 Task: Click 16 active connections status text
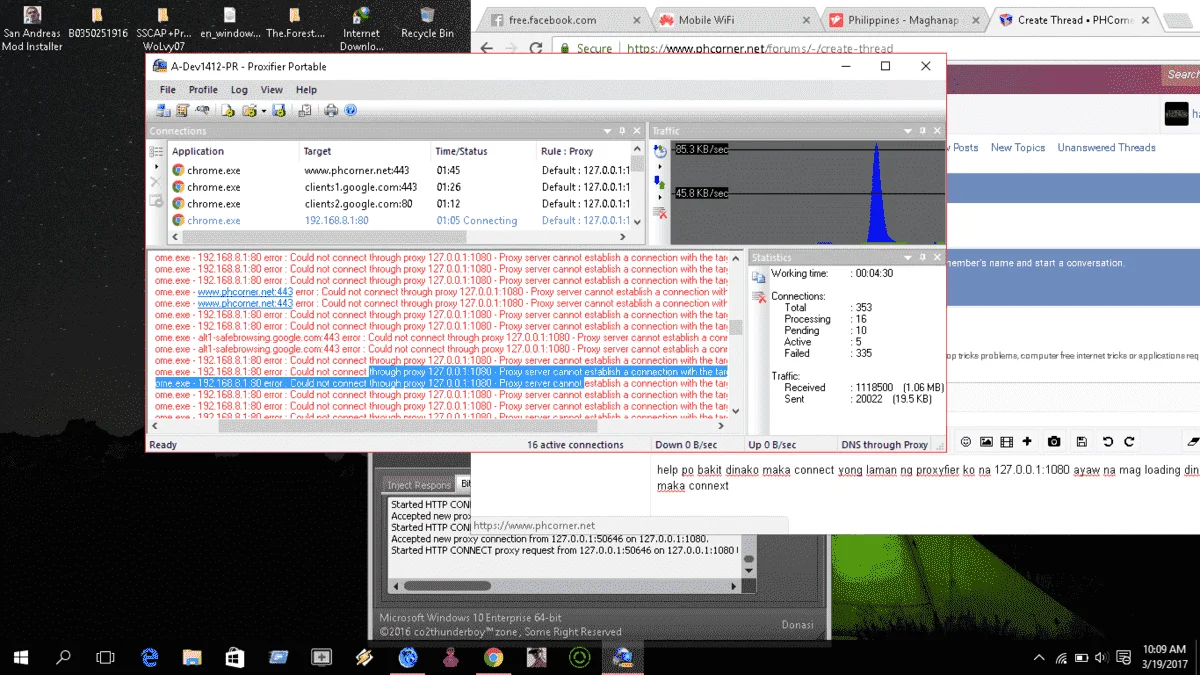pos(575,445)
